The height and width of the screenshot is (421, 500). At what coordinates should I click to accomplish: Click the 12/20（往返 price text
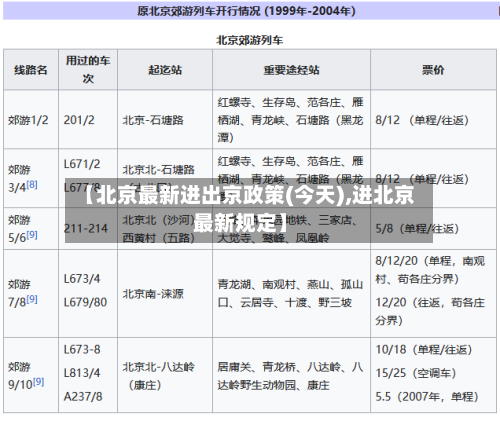point(408,302)
